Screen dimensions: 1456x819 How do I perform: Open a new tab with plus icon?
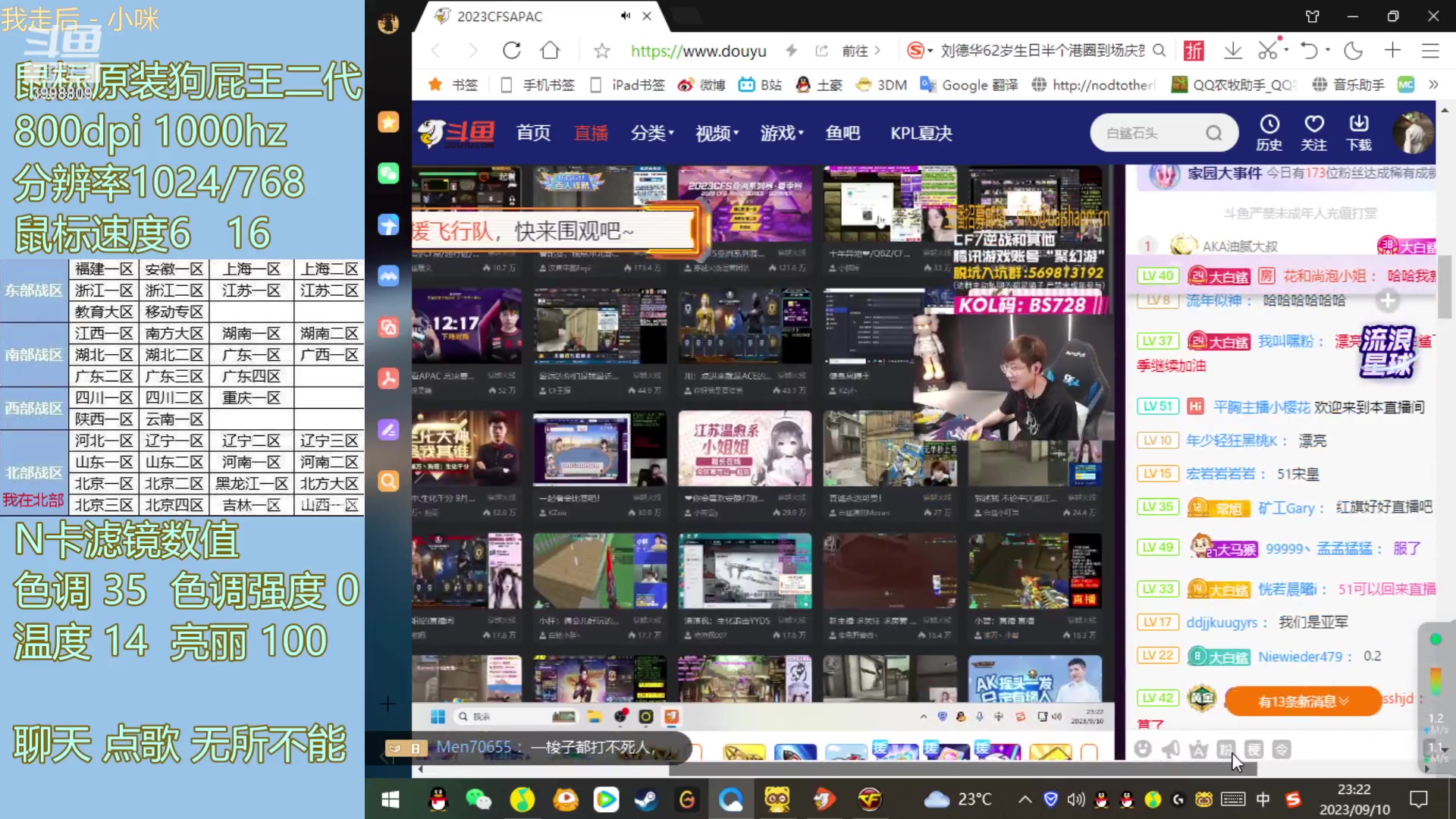click(x=1392, y=51)
